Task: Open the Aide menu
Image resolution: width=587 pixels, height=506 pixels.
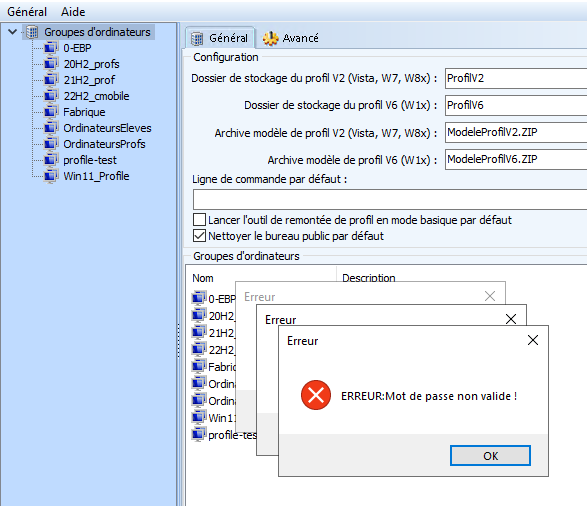Action: [73, 12]
